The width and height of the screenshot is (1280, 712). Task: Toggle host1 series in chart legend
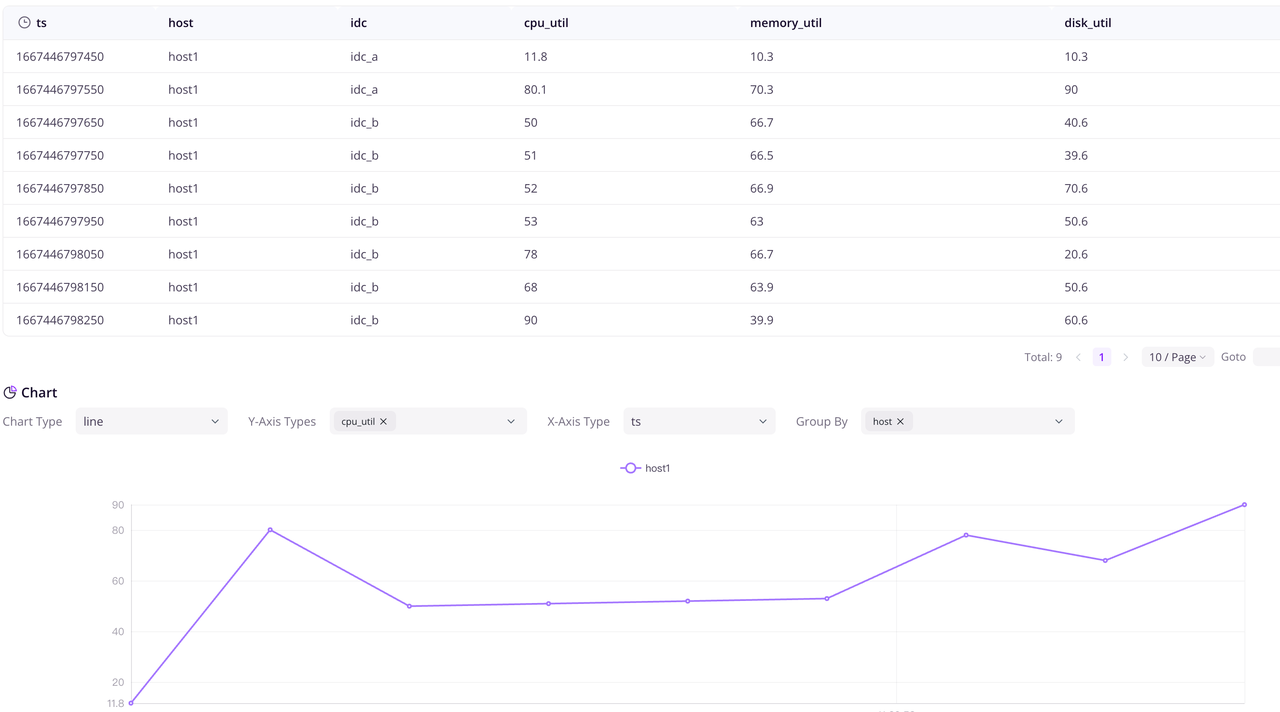click(646, 468)
